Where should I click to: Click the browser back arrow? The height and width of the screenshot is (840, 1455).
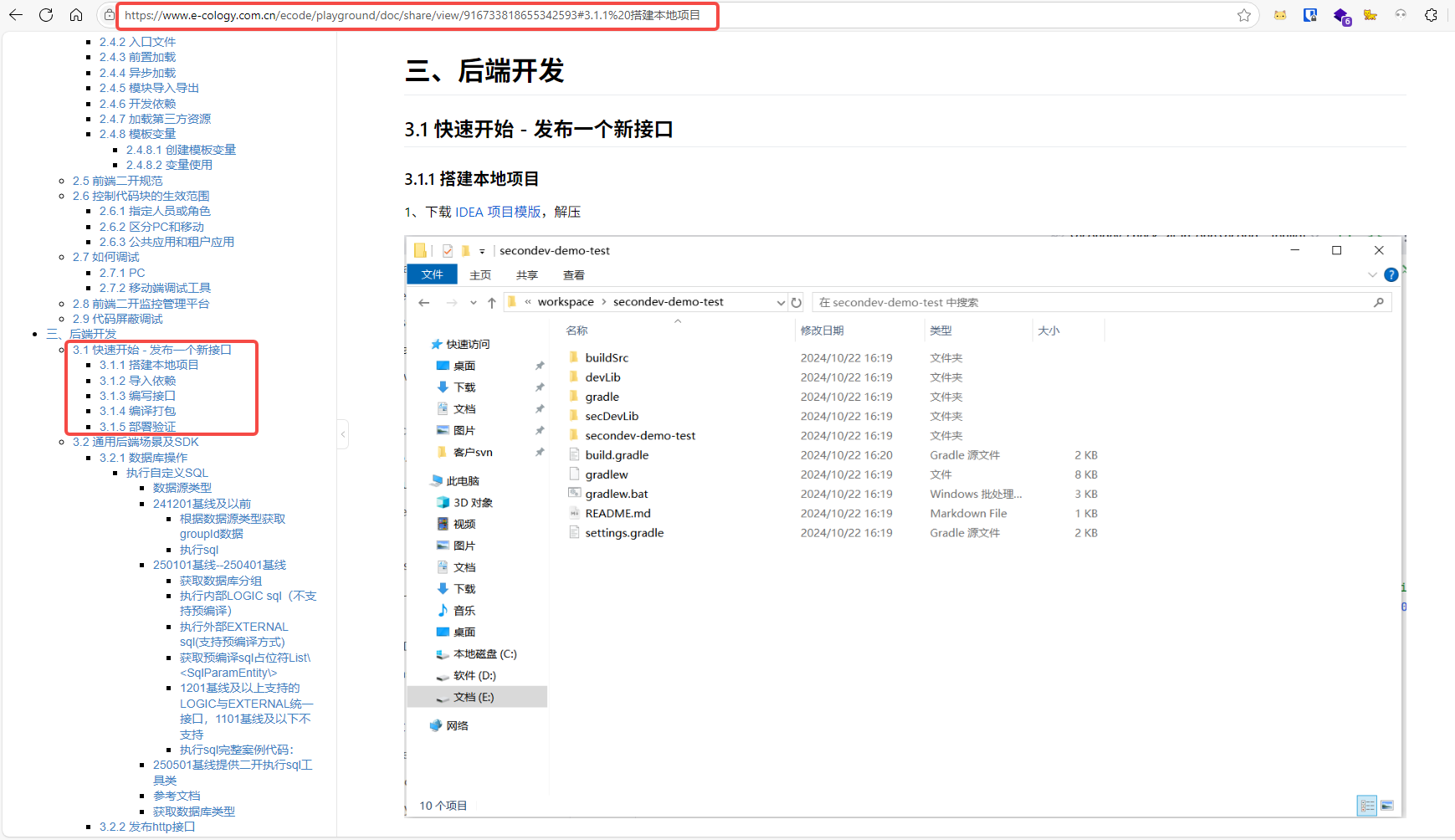tap(16, 15)
